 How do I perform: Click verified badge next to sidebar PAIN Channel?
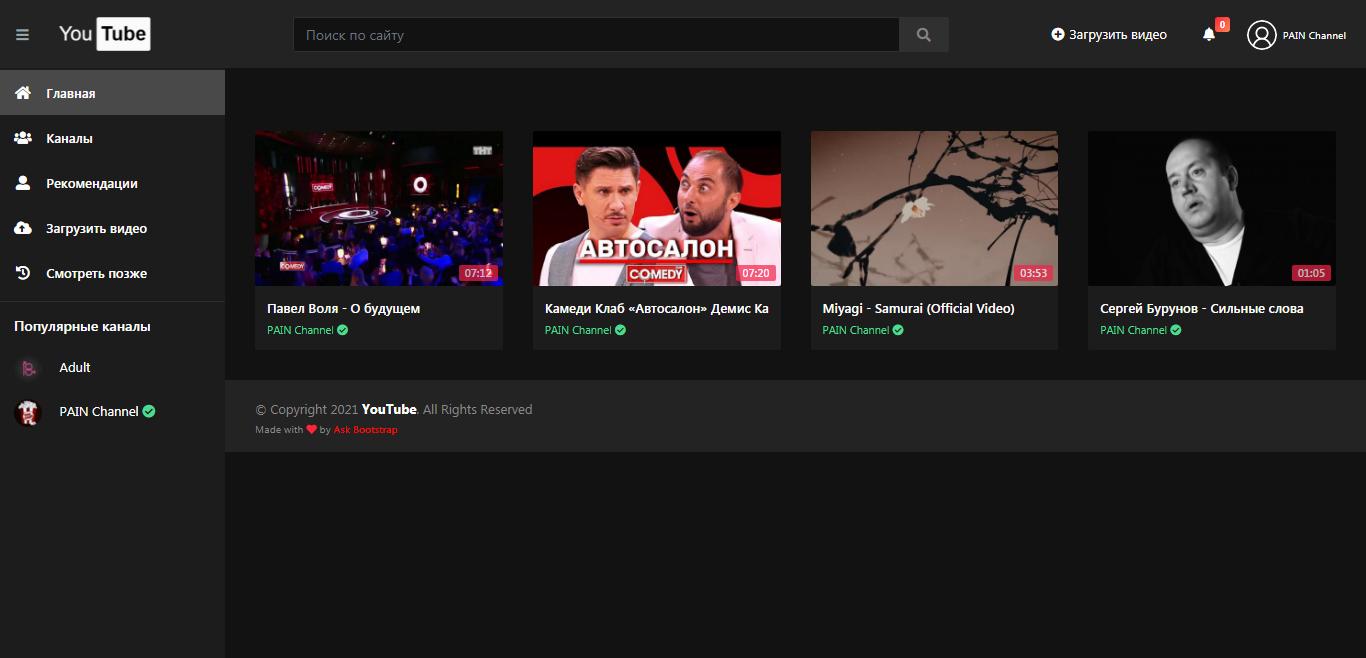coord(149,411)
